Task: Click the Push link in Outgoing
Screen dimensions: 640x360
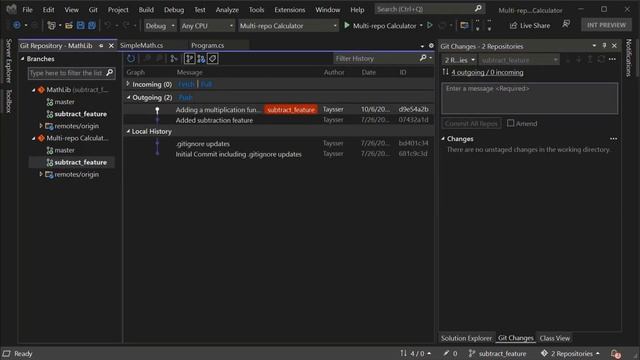Action: click(x=185, y=98)
